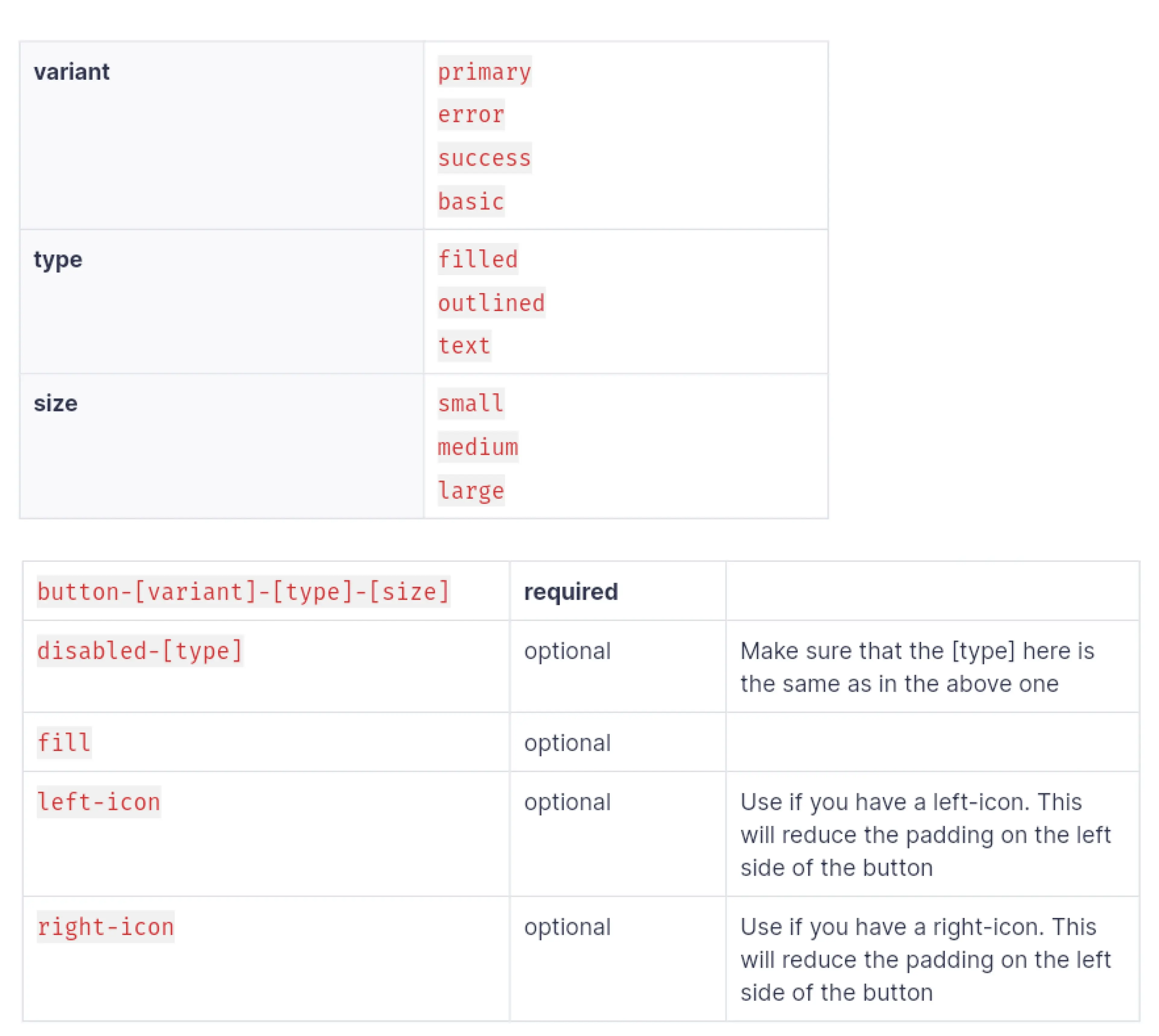Viewport: 1159px width, 1036px height.
Task: Select the 'small' size code tag
Action: [x=471, y=404]
